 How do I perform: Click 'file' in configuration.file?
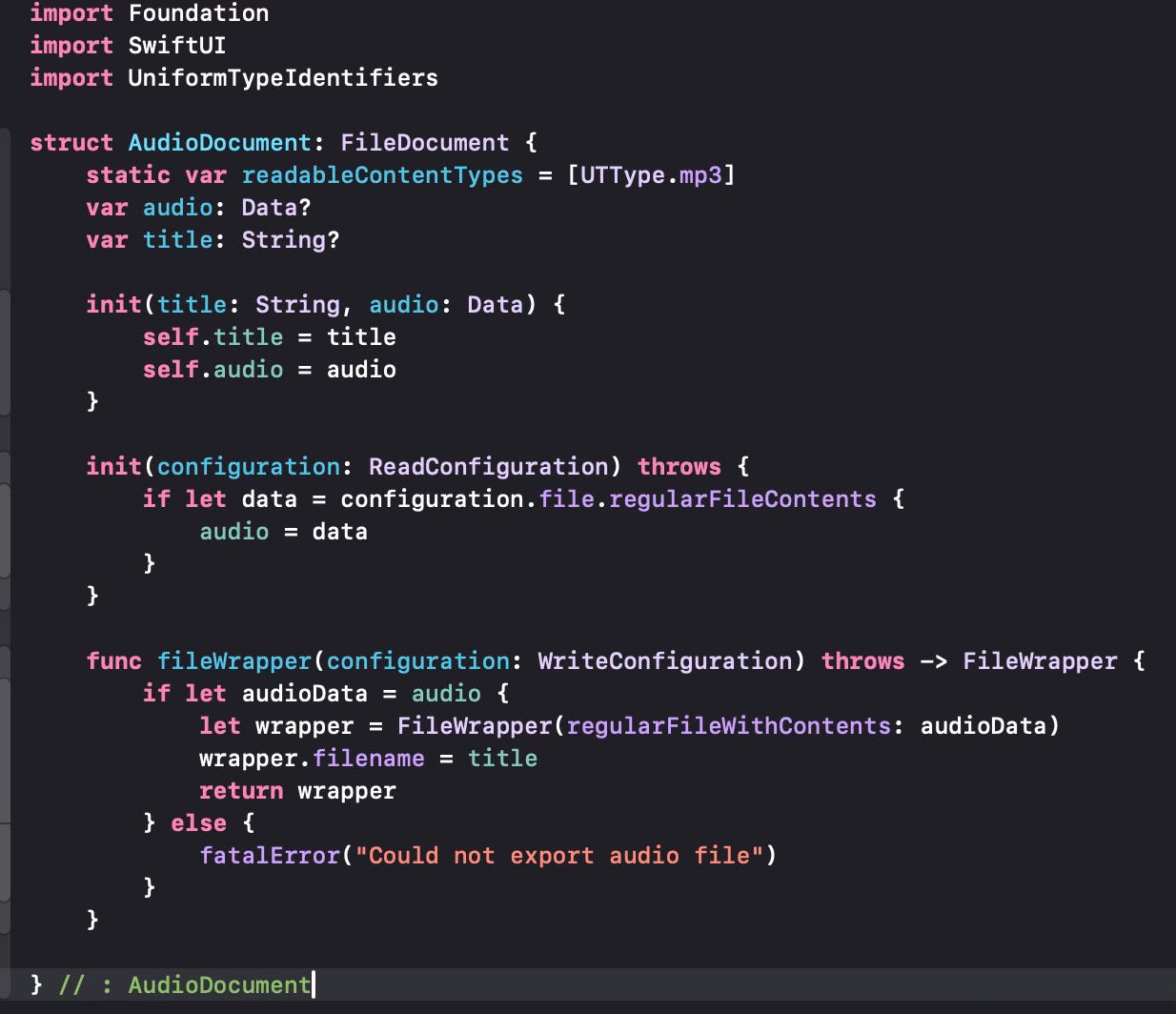pos(566,499)
